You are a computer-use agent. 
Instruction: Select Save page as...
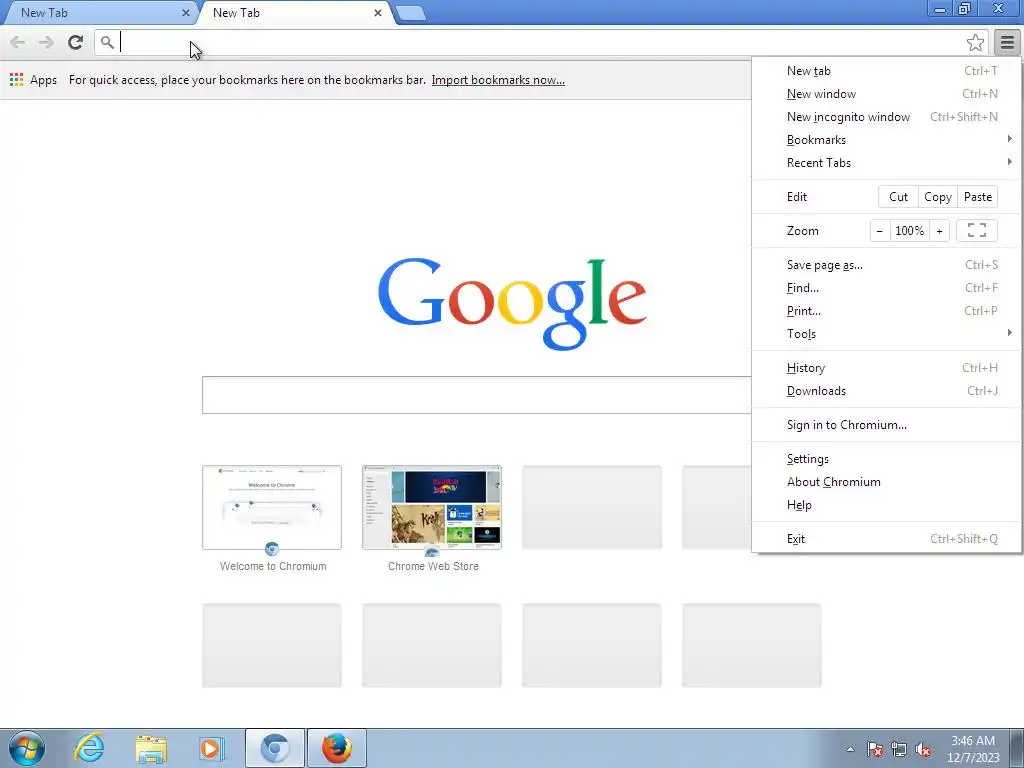point(887,264)
